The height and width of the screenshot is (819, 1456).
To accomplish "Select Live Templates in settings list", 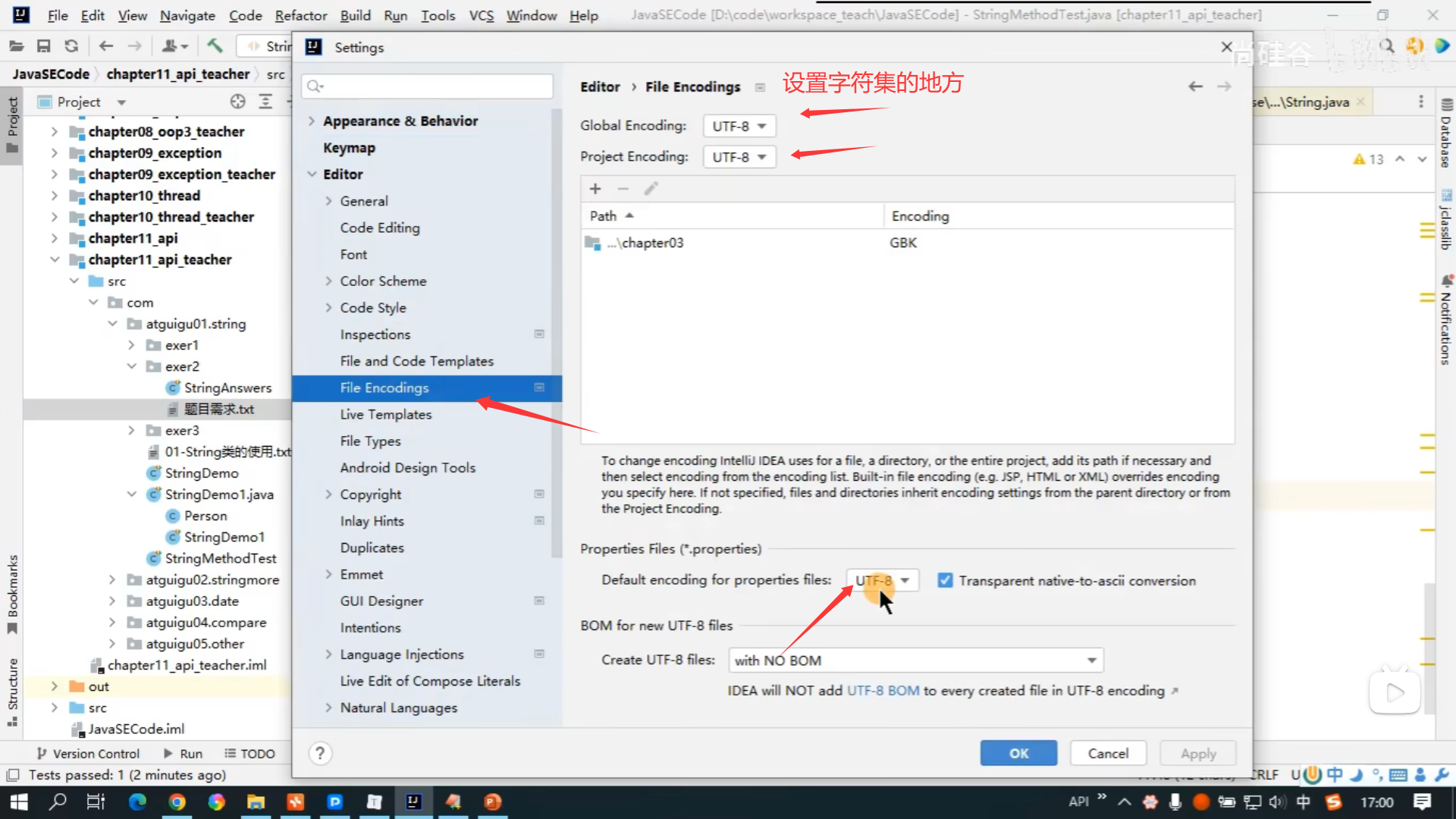I will [x=385, y=414].
